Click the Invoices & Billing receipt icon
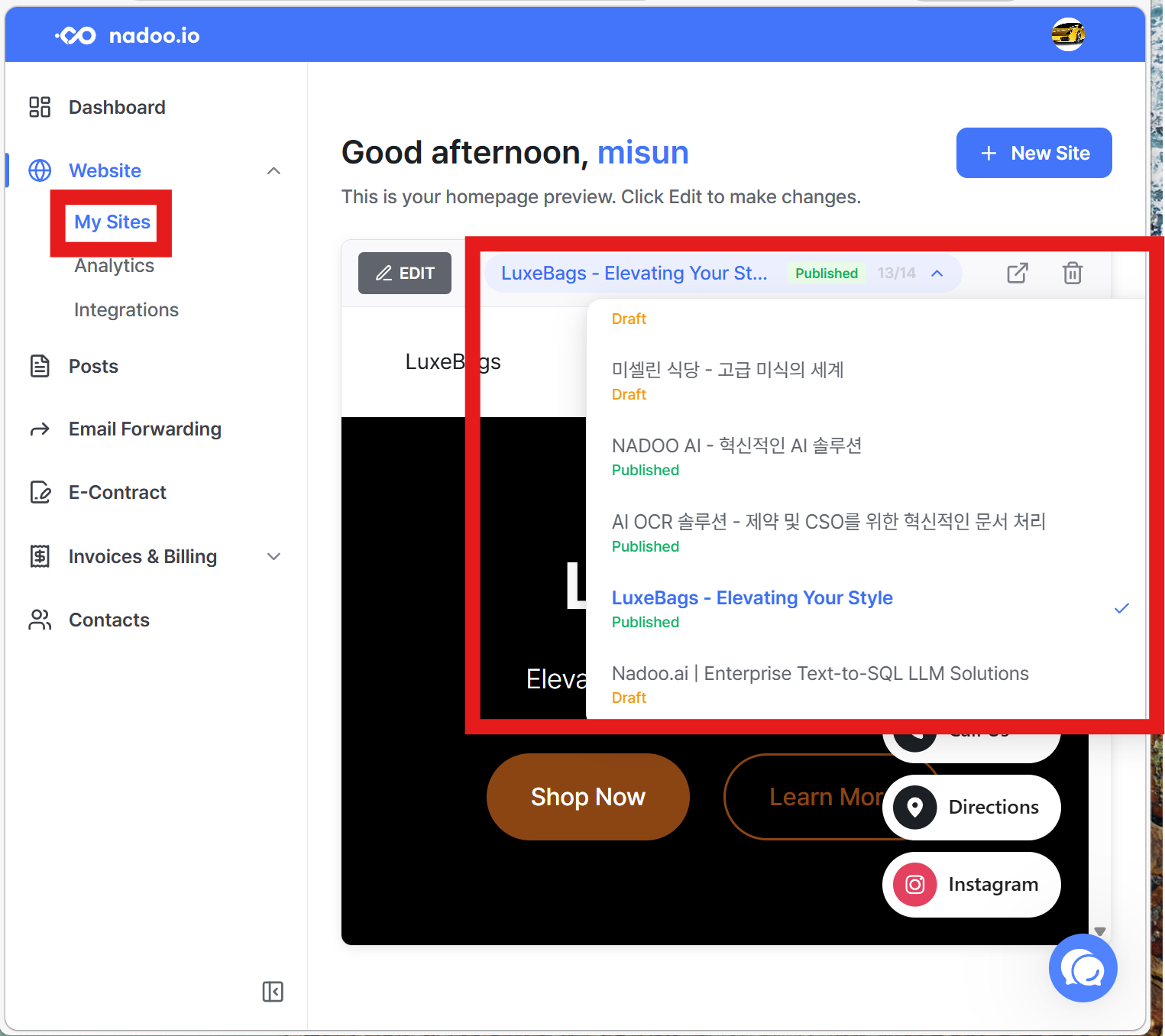This screenshot has width=1165, height=1036. tap(40, 556)
